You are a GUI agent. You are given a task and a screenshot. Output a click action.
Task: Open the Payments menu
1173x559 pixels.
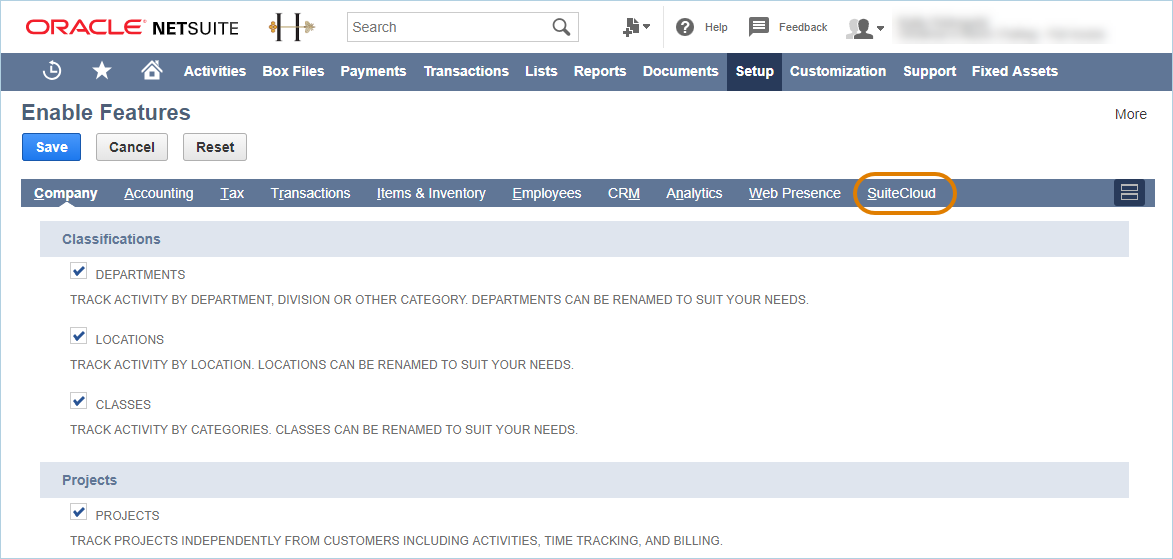coord(373,71)
